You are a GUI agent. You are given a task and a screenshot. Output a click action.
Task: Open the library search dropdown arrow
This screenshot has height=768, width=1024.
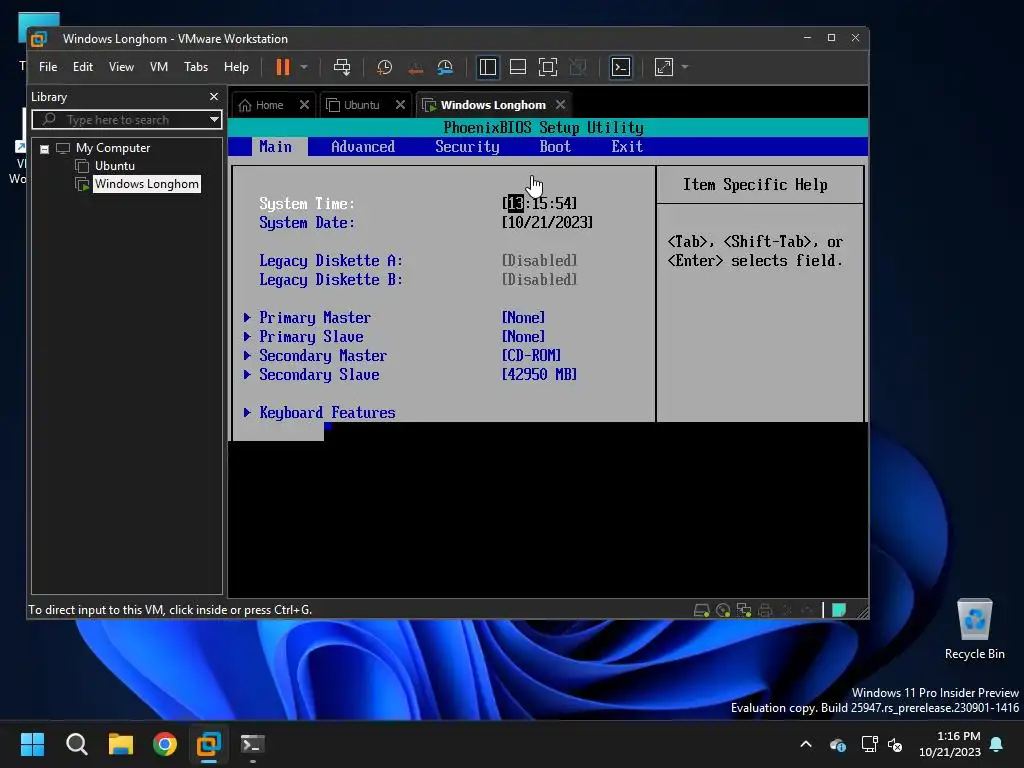click(x=214, y=120)
